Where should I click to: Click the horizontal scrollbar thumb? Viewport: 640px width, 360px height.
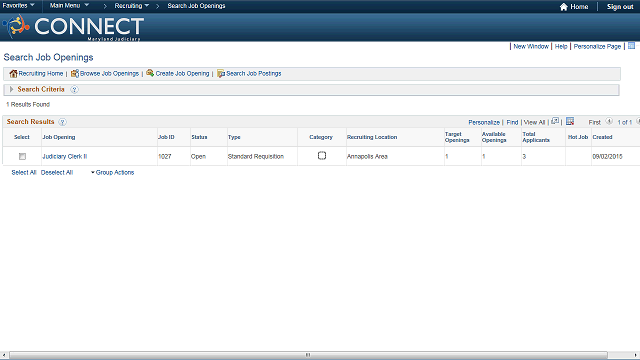(308, 355)
